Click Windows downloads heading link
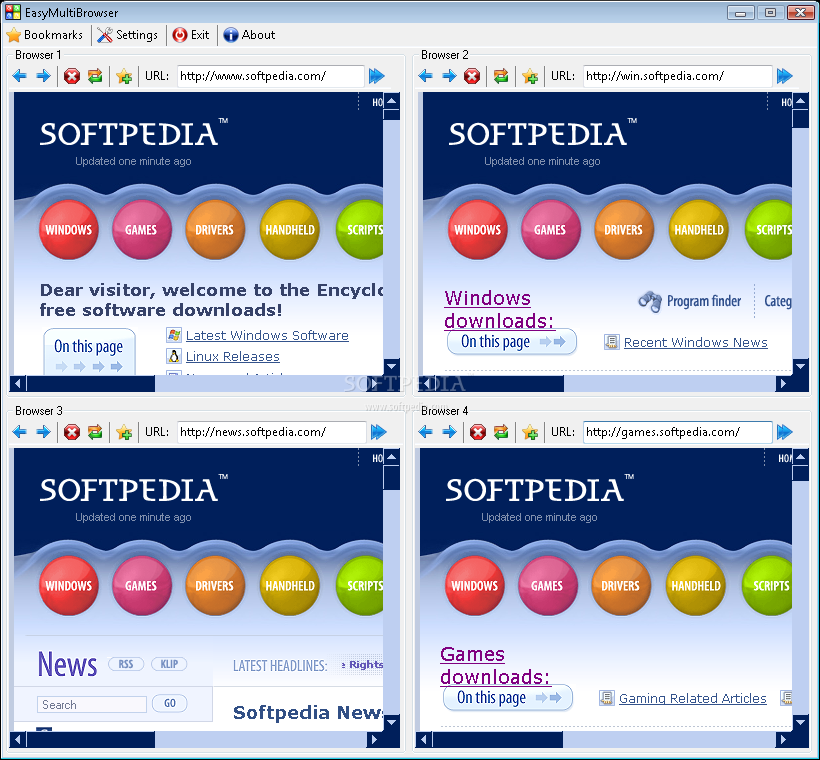 click(x=498, y=309)
